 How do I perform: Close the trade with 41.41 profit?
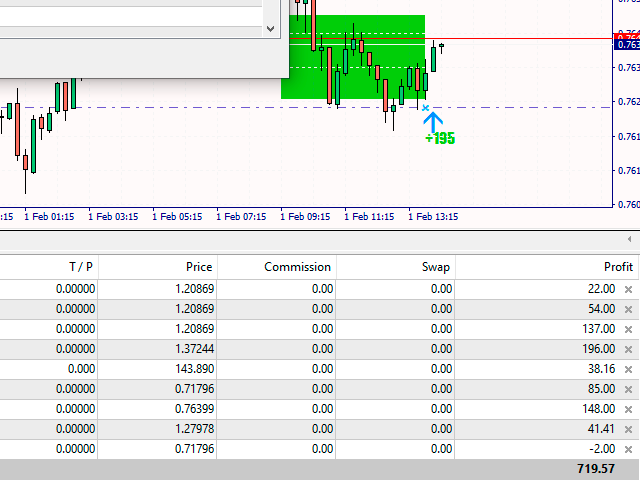coord(628,430)
